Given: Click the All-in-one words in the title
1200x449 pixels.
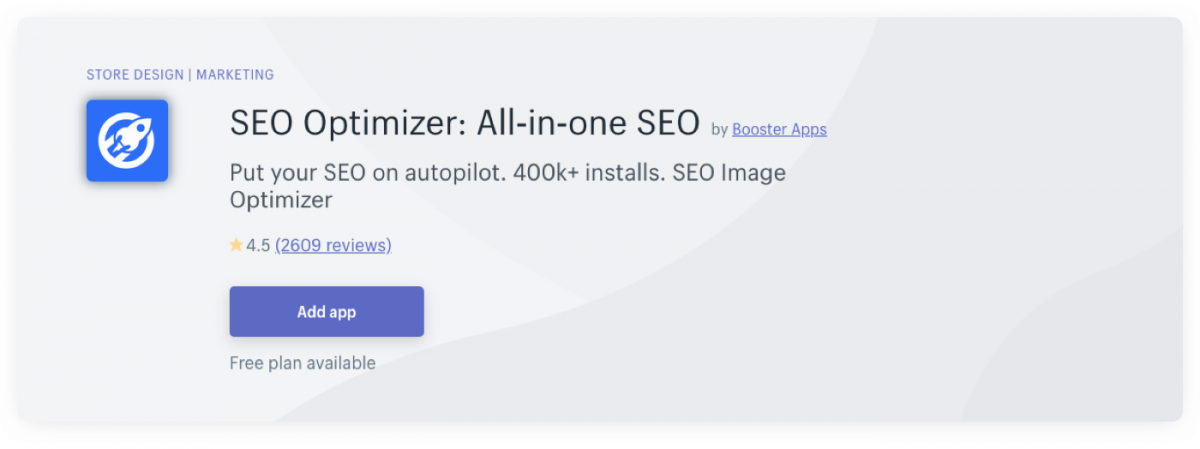Looking at the screenshot, I should (x=553, y=123).
